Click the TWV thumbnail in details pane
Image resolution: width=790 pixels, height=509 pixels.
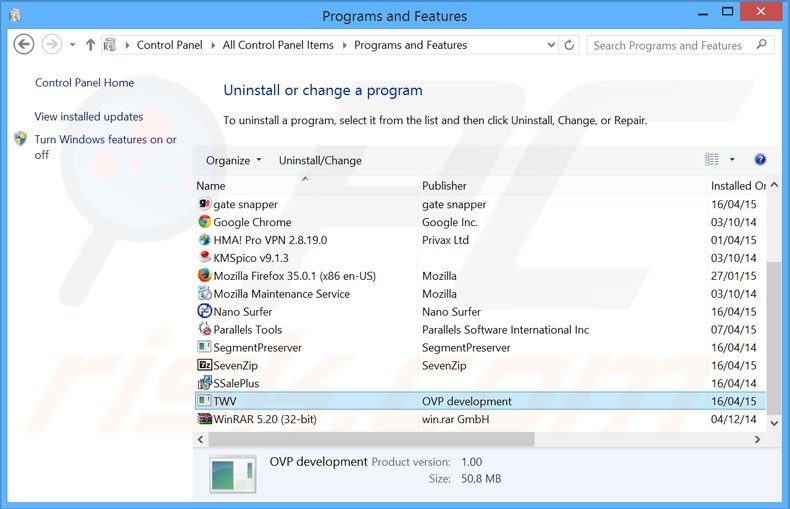click(x=233, y=474)
